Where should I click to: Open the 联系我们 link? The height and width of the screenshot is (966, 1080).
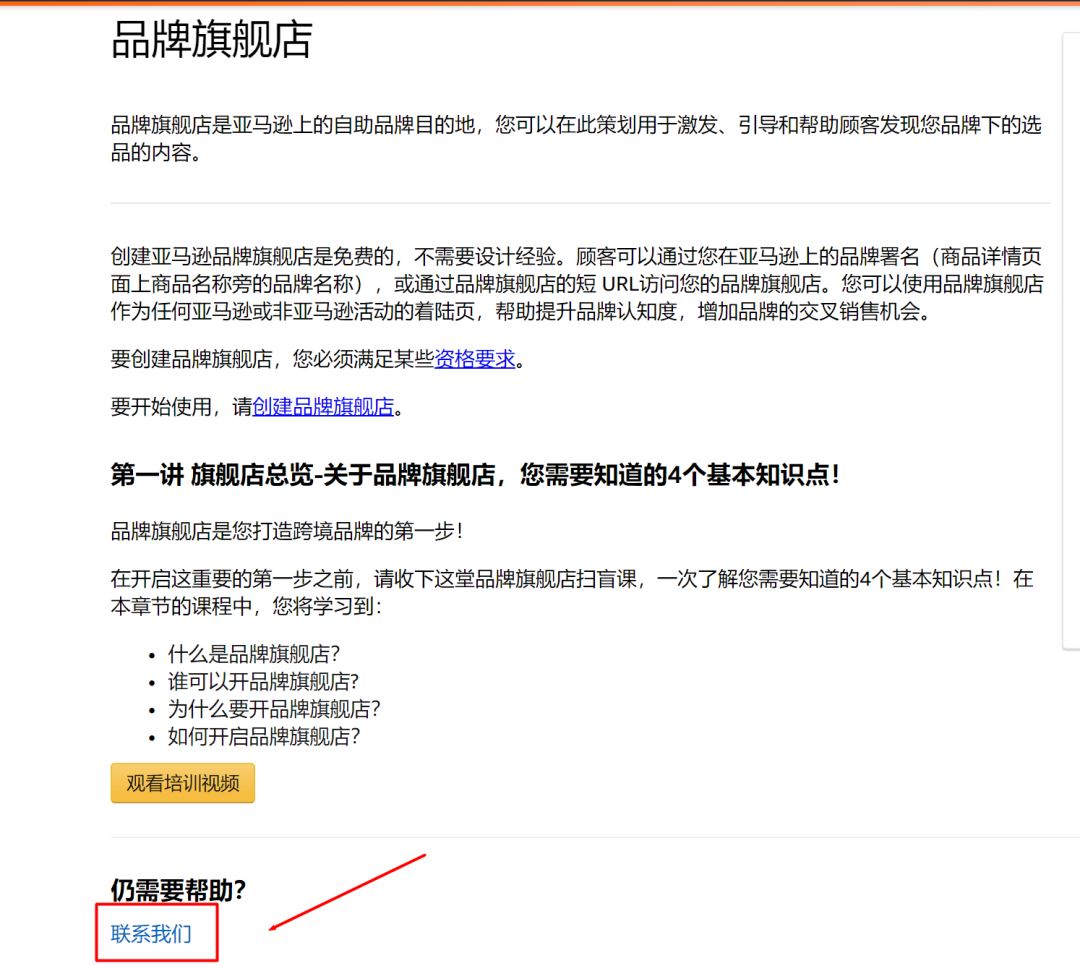pos(151,934)
